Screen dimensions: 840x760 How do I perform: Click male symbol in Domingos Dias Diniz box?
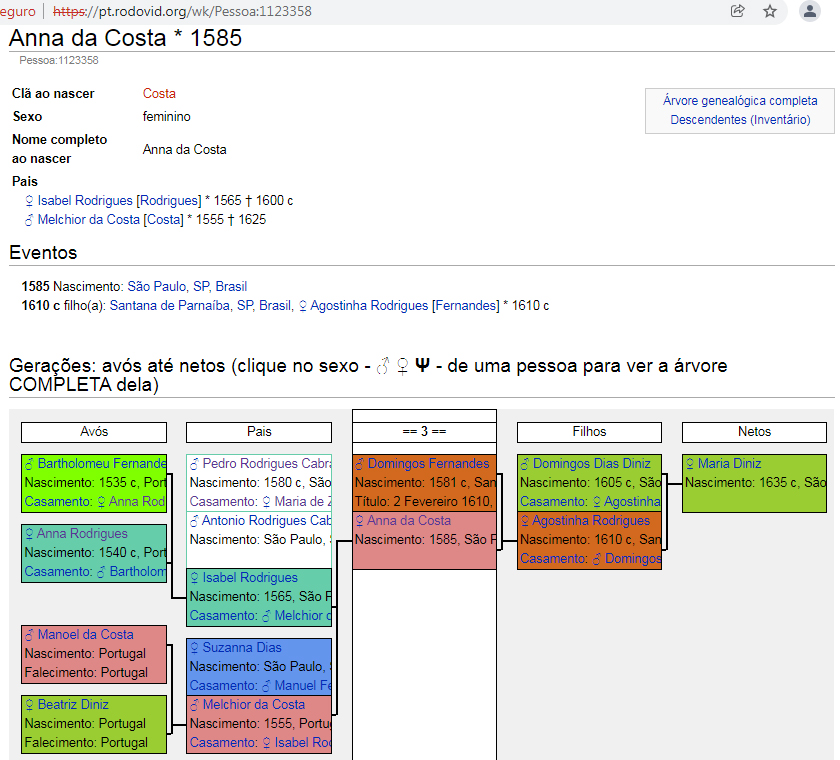[525, 464]
